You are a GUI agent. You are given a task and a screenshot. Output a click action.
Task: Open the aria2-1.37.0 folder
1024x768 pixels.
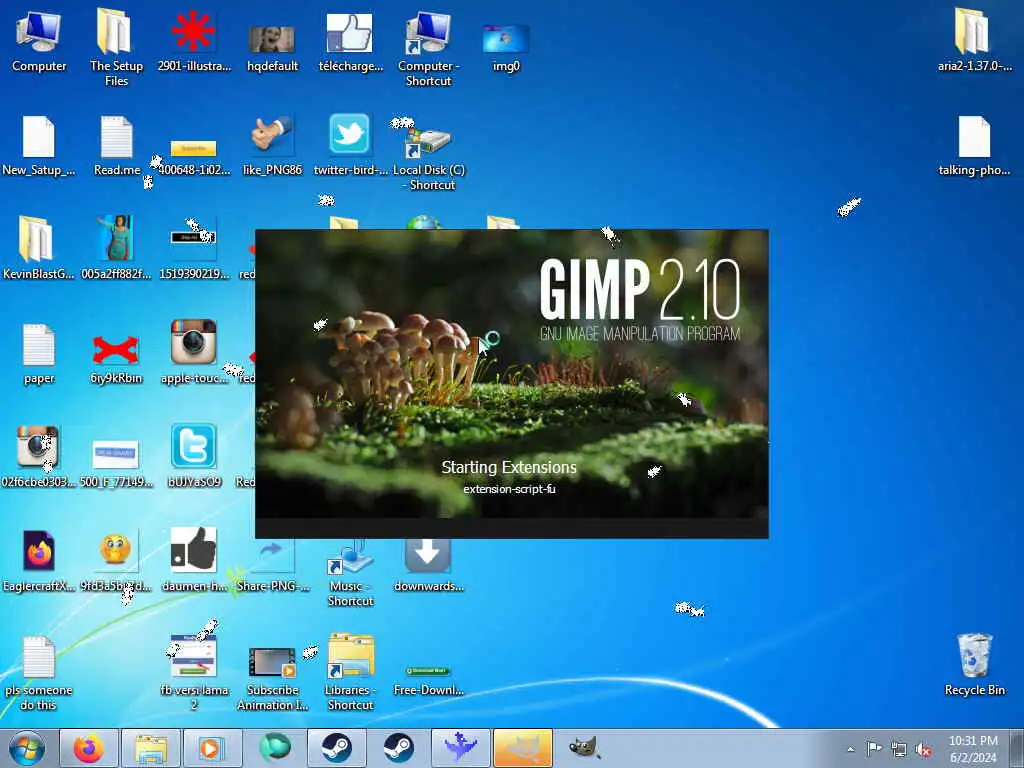pyautogui.click(x=974, y=40)
